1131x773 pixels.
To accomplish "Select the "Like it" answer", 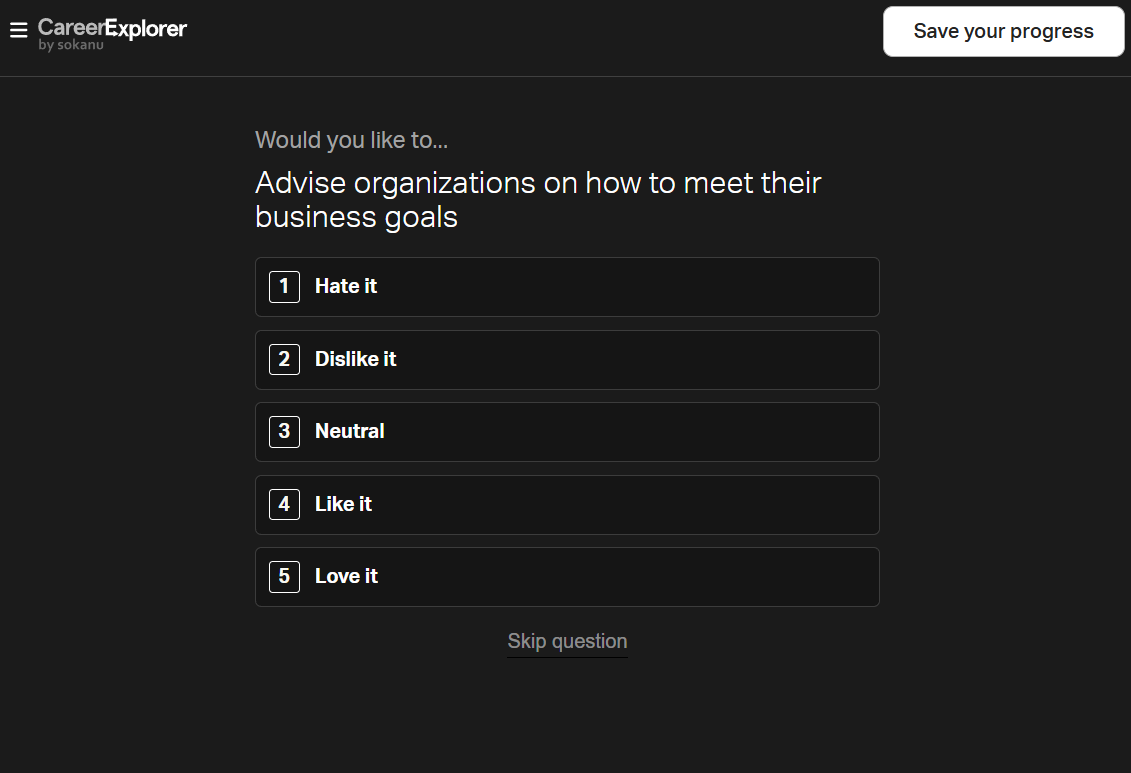I will pos(343,504).
